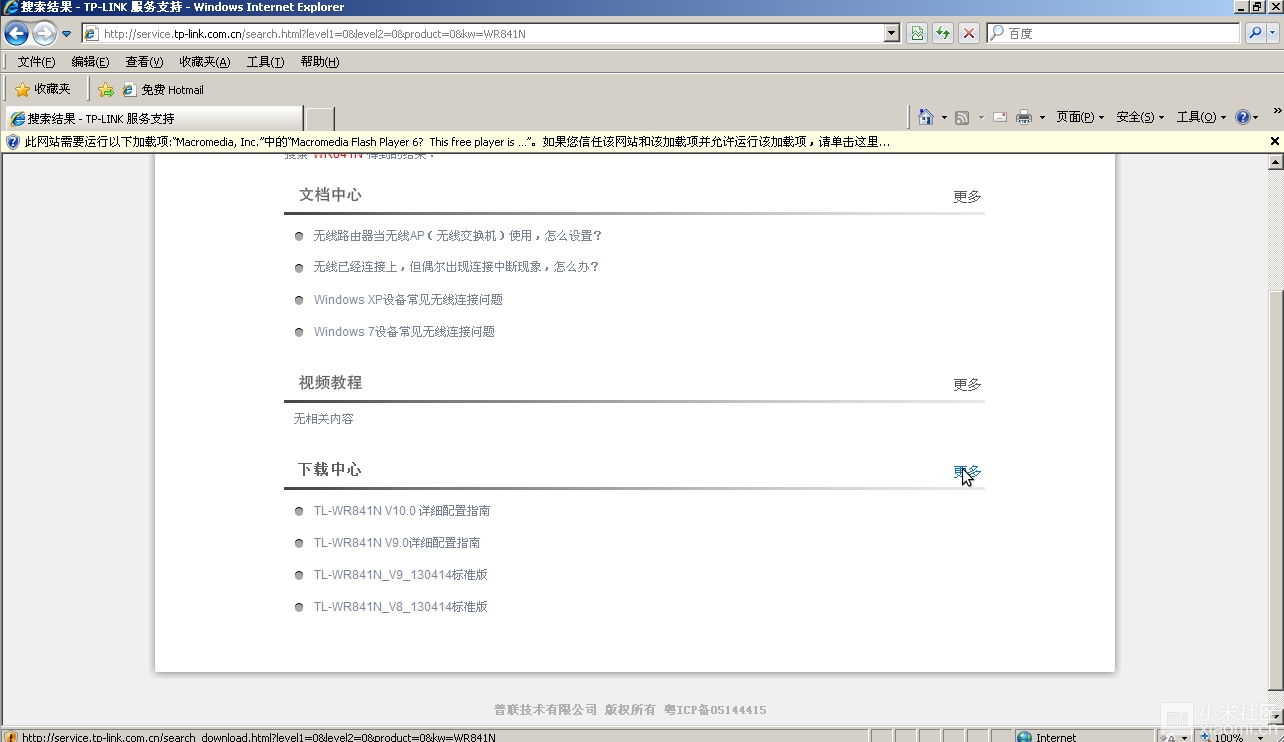
Task: Open the 工具(T) menu in menu bar
Action: [265, 62]
